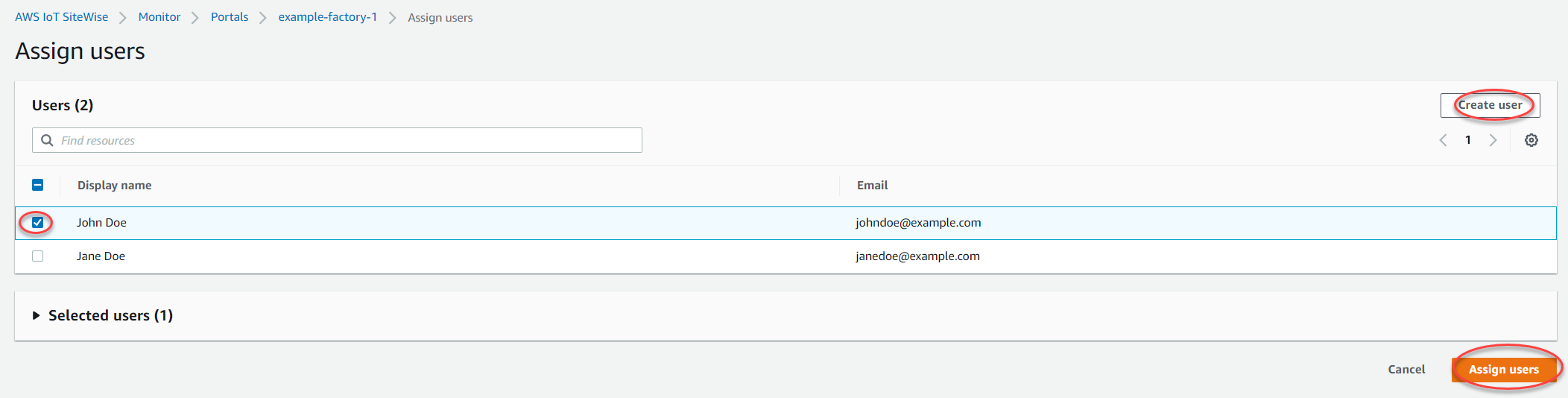
Task: Open example-factory-1 breadcrumb link
Action: (327, 17)
